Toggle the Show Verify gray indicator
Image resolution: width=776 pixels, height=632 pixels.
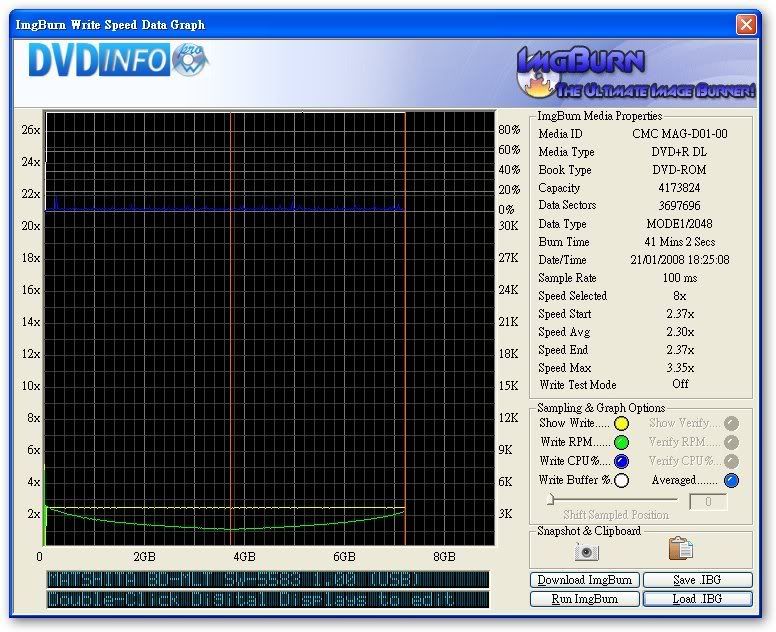pos(731,424)
